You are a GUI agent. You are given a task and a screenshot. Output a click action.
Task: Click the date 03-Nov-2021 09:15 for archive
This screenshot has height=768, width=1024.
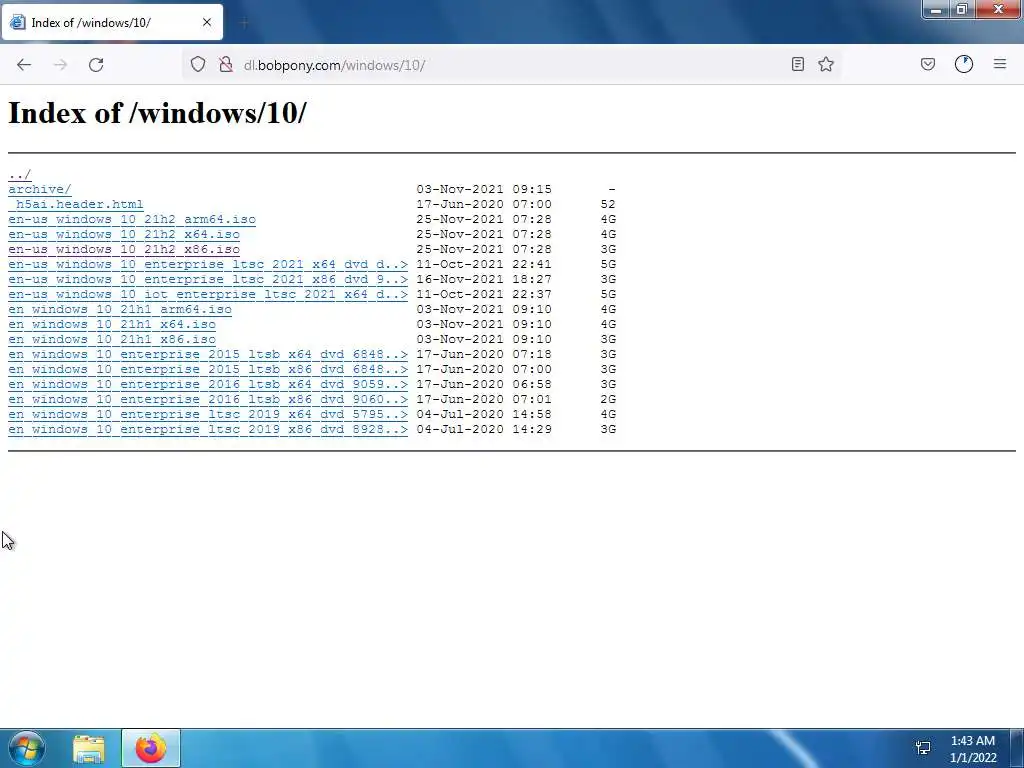click(484, 189)
